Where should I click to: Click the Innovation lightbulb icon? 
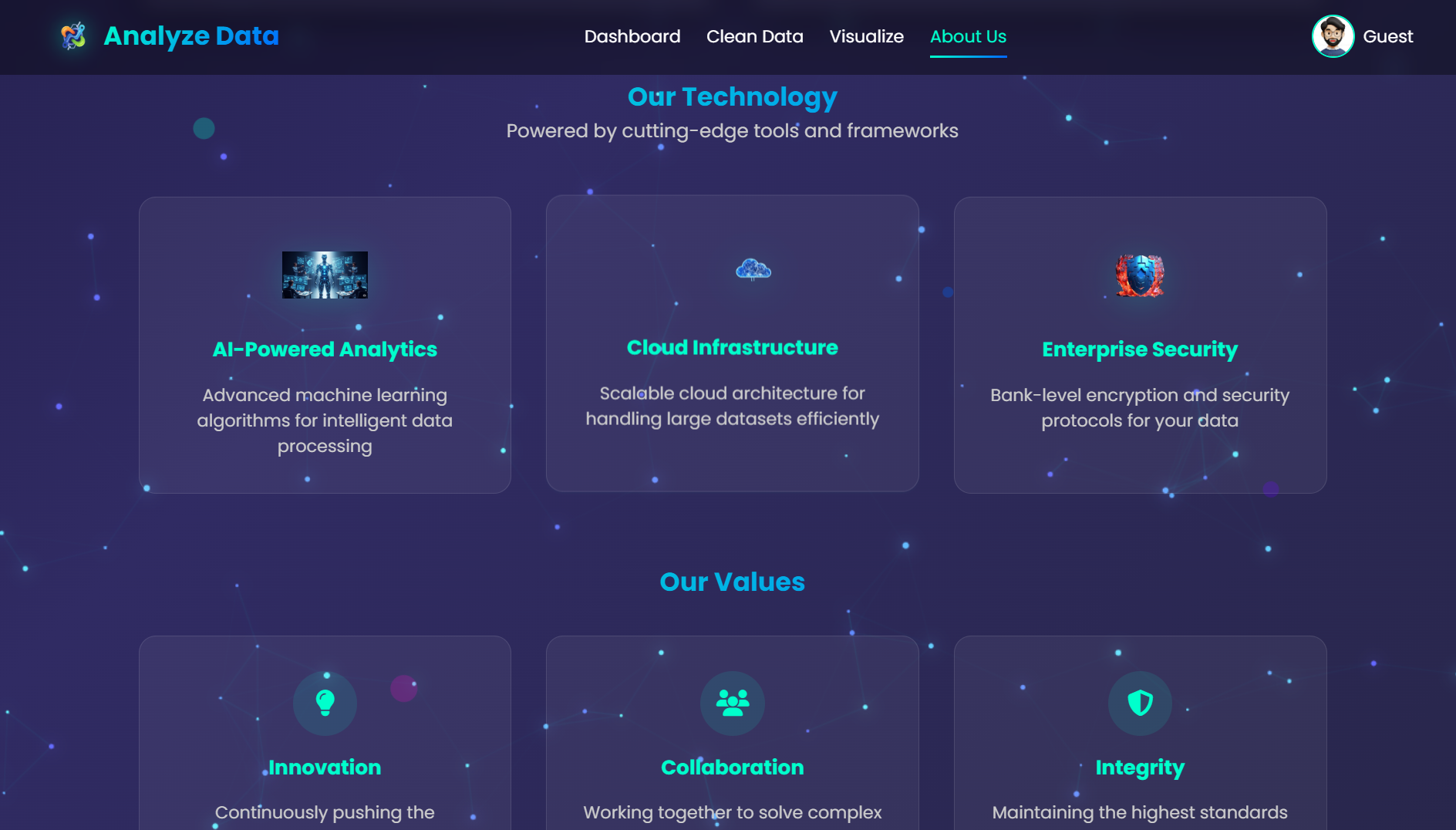[x=325, y=703]
